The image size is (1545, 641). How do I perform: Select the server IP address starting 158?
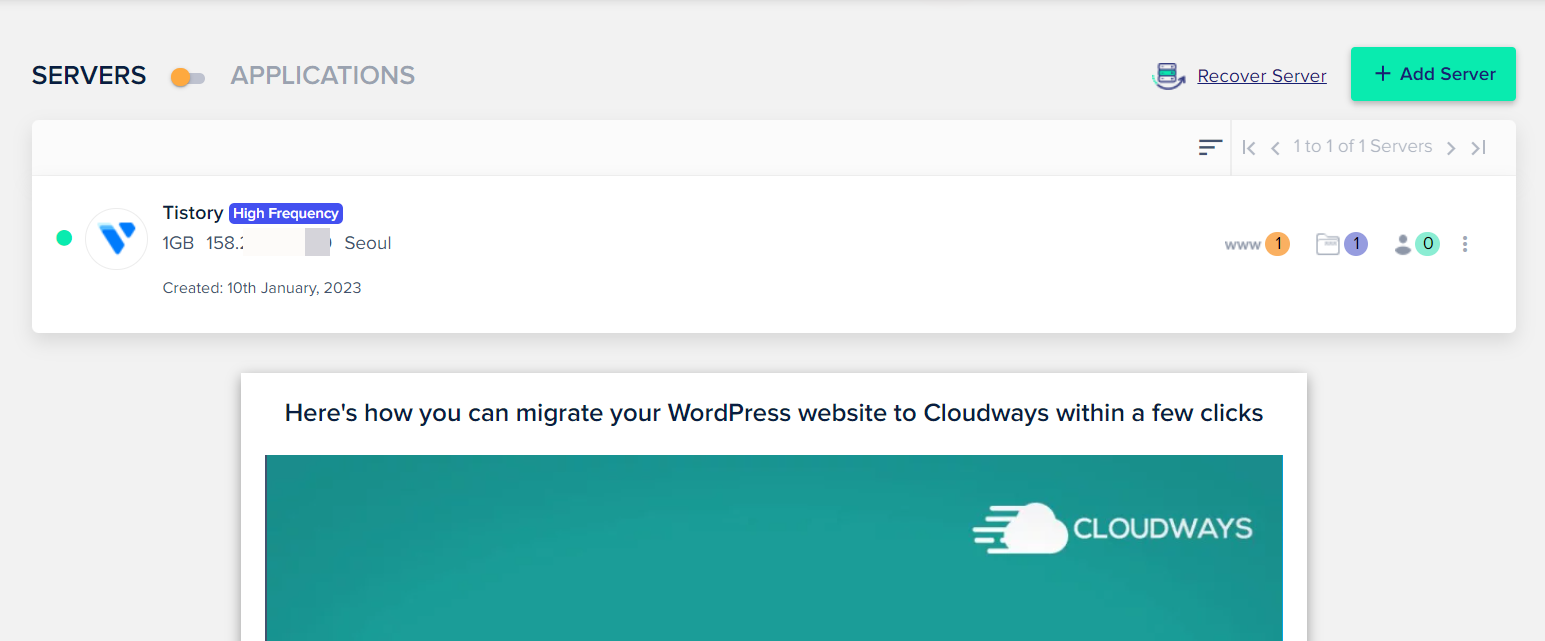point(268,243)
